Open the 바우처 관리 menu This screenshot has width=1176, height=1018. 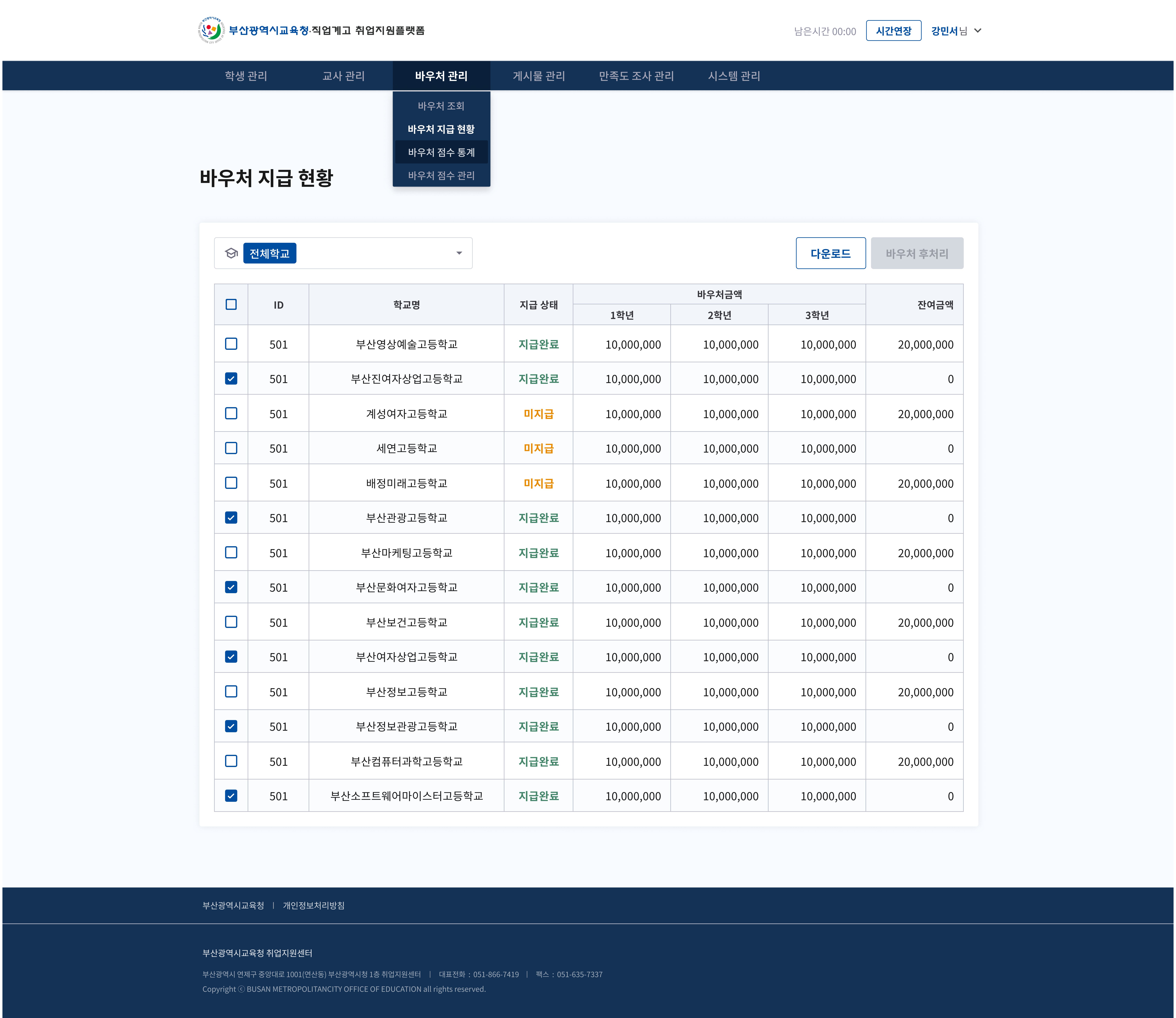point(441,75)
